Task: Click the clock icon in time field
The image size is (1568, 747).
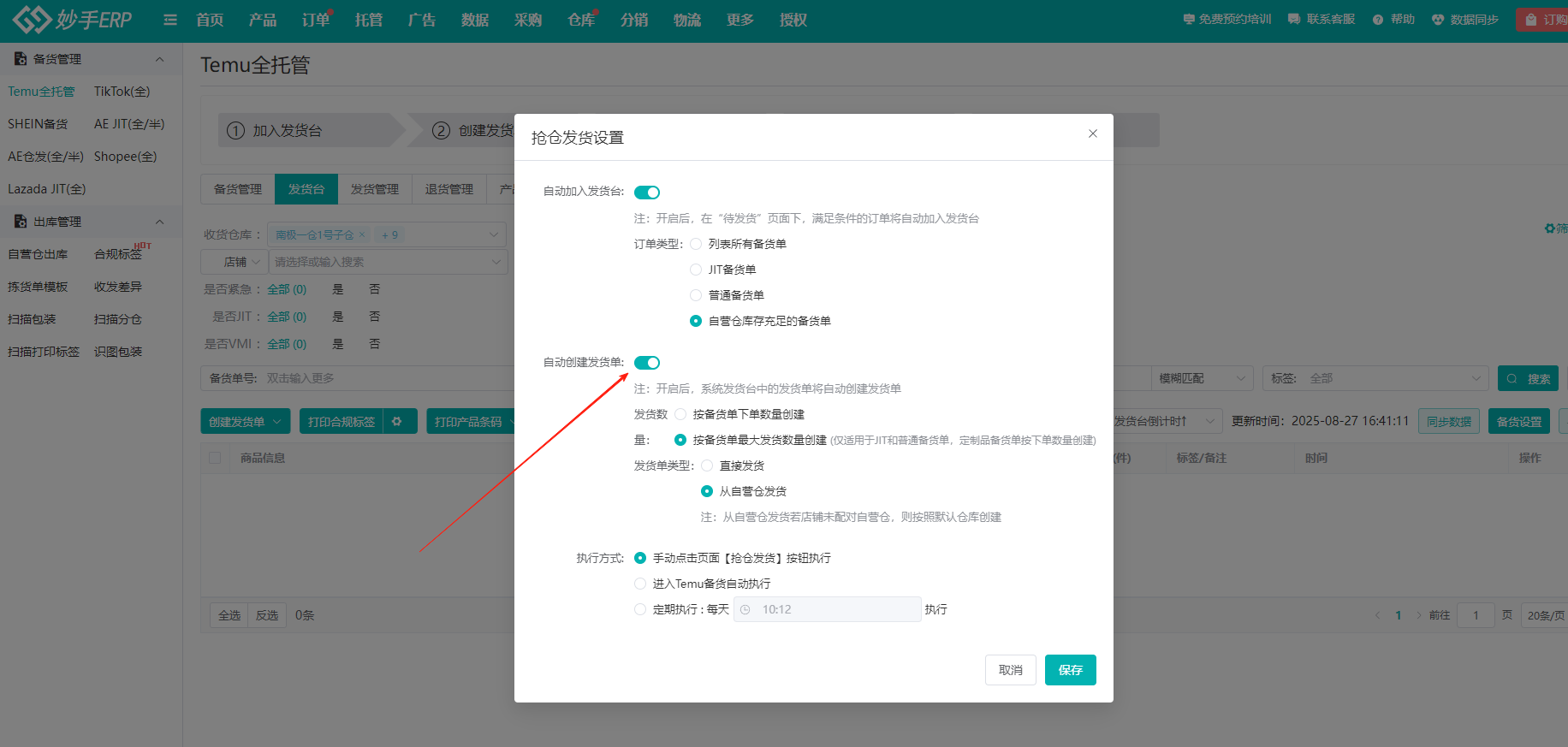Action: [745, 610]
